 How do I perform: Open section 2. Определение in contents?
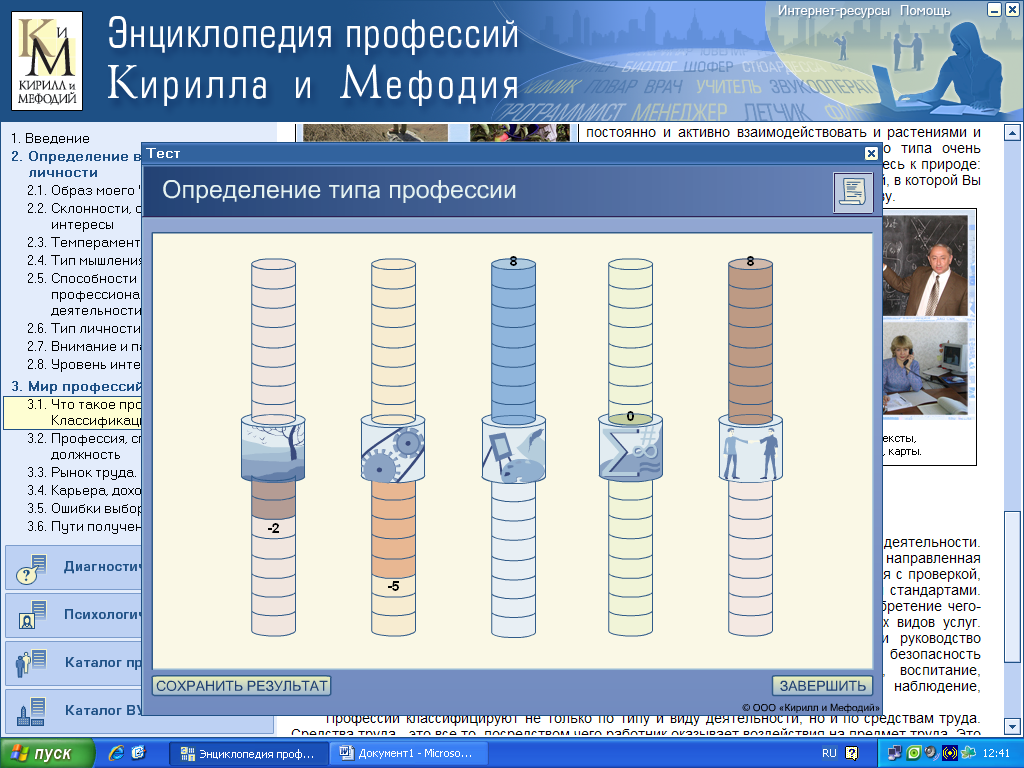[76, 165]
